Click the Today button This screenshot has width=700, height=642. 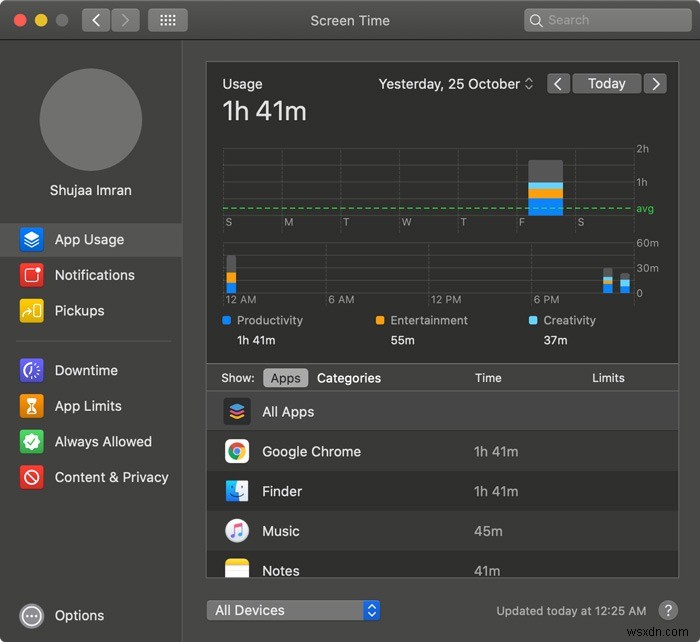pos(607,83)
